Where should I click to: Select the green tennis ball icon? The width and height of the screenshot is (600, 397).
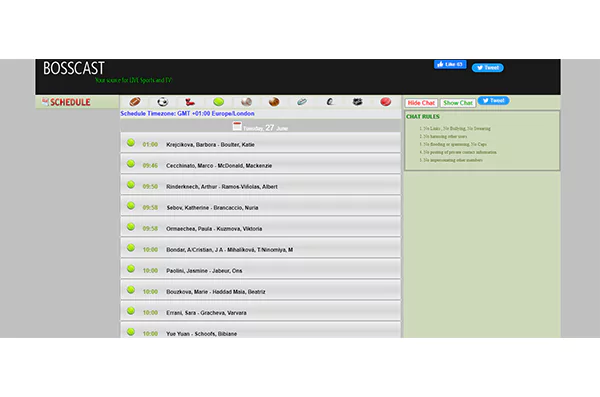(x=218, y=102)
